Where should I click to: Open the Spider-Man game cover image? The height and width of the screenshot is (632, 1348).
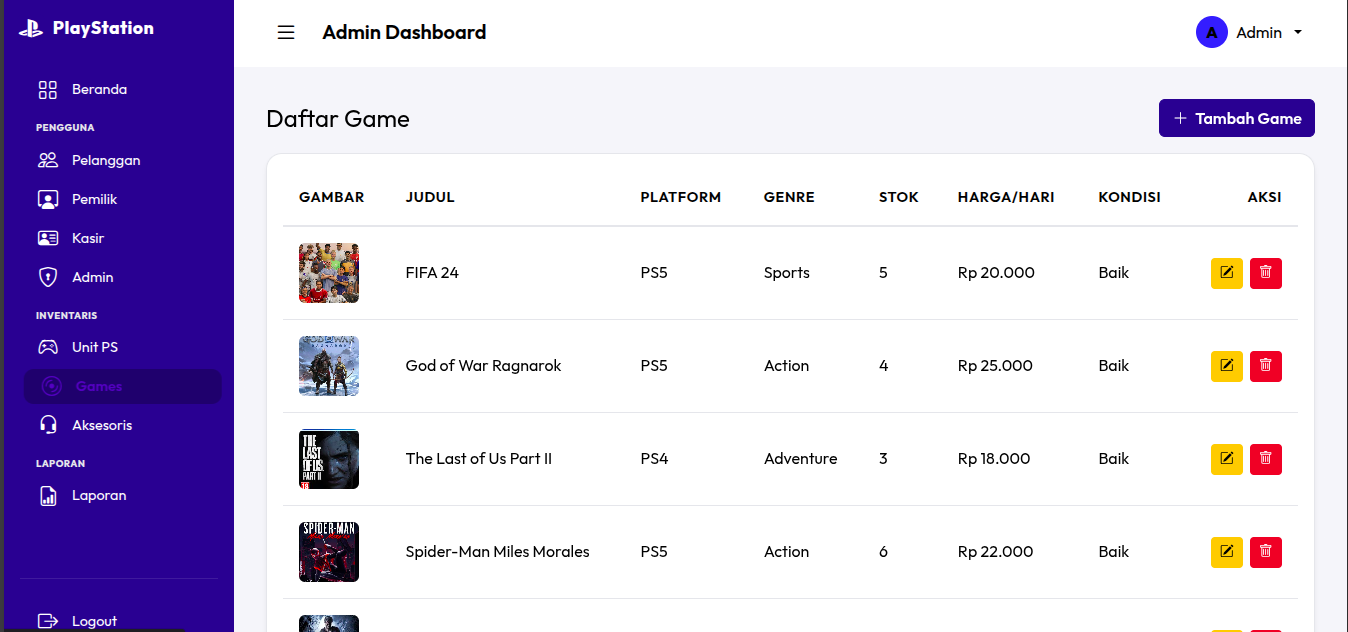click(329, 552)
